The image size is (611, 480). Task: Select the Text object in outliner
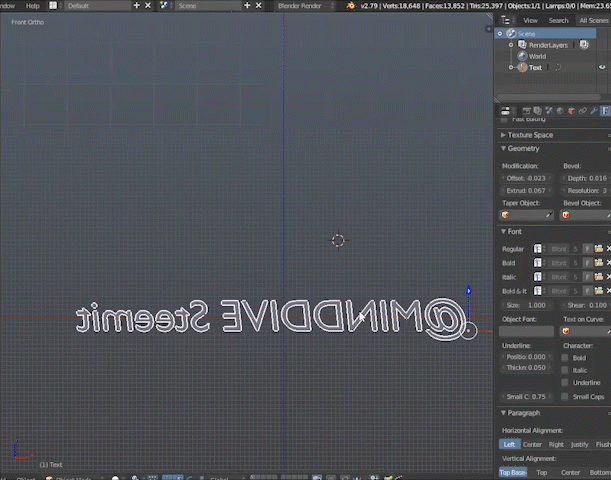(x=535, y=67)
